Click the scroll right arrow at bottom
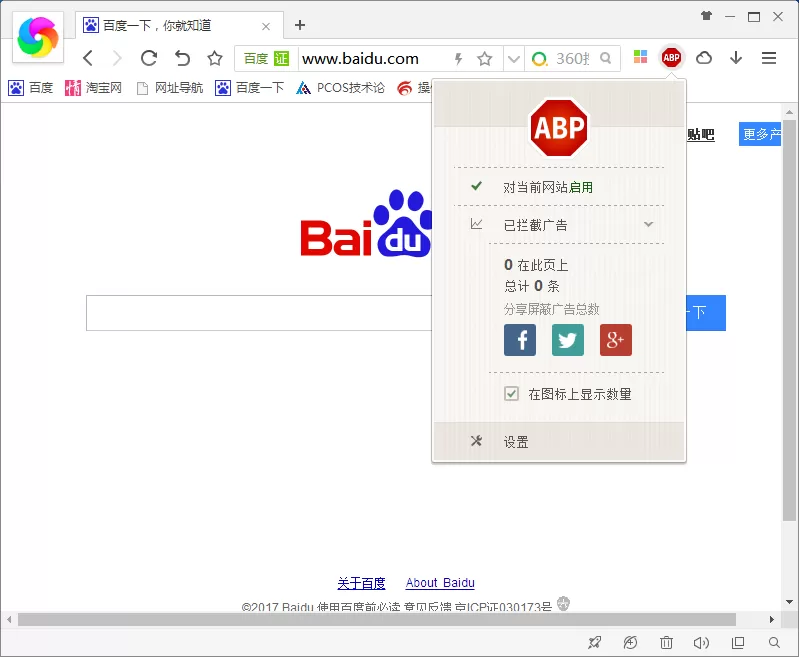Image resolution: width=799 pixels, height=657 pixels. point(771,619)
